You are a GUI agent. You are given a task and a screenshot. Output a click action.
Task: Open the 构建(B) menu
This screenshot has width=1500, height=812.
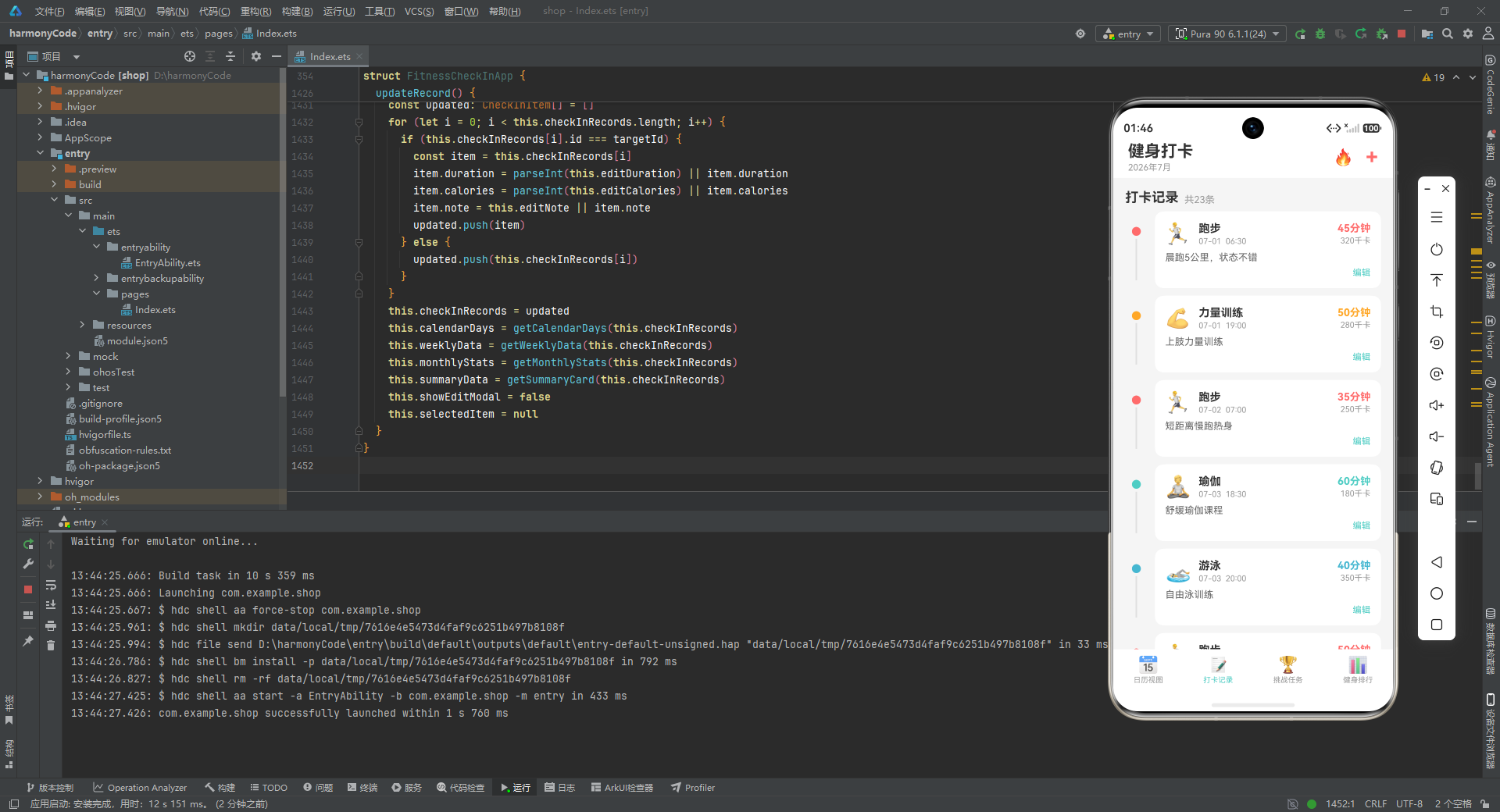(297, 11)
